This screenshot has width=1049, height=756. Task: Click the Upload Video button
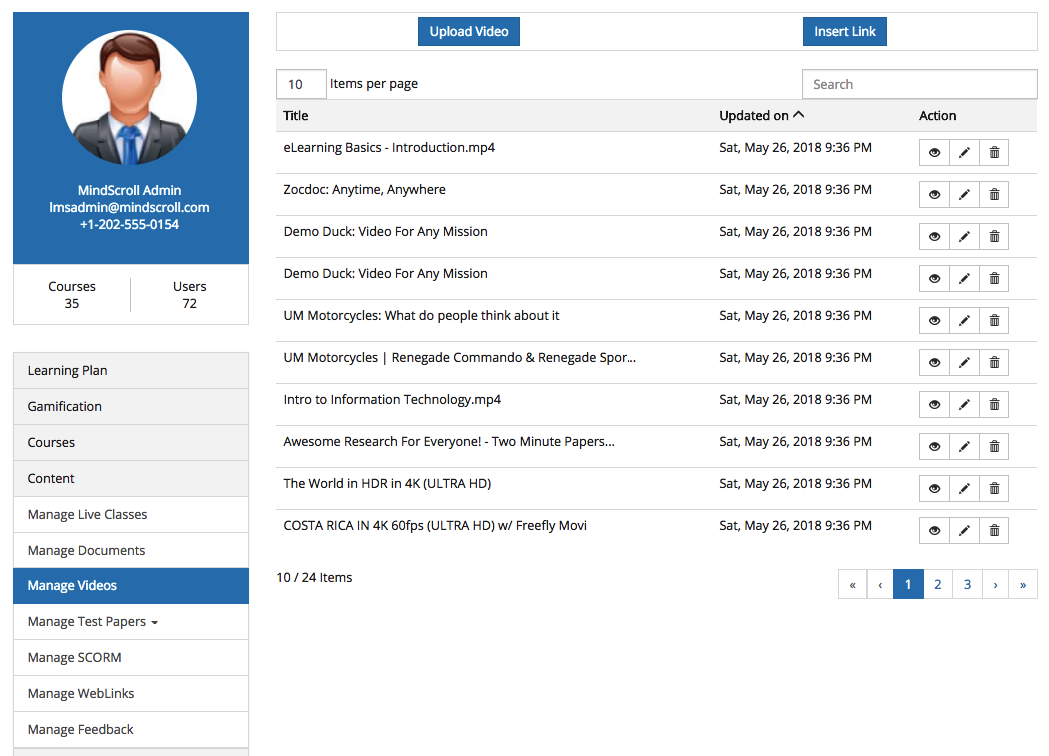coord(469,31)
